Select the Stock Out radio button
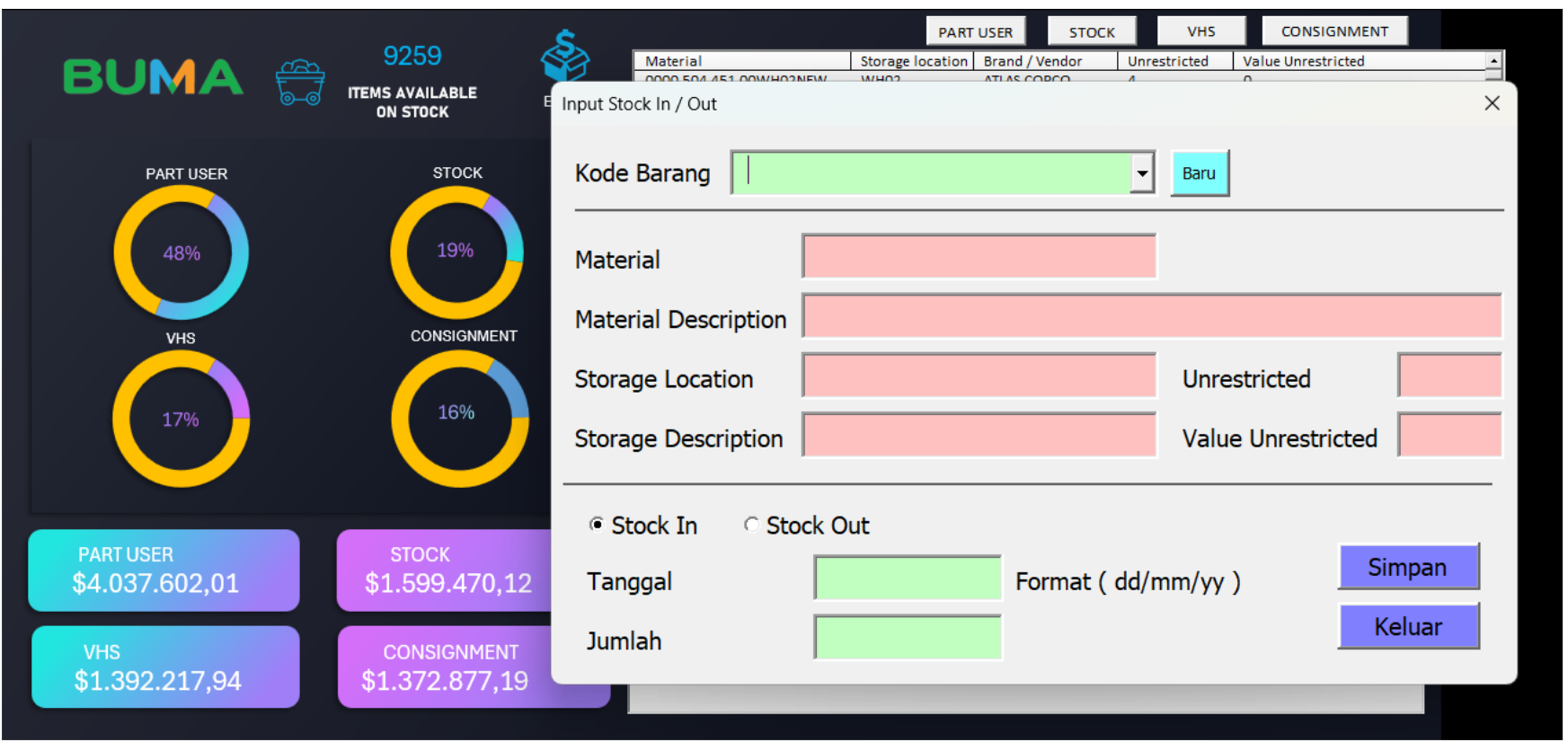 751,525
